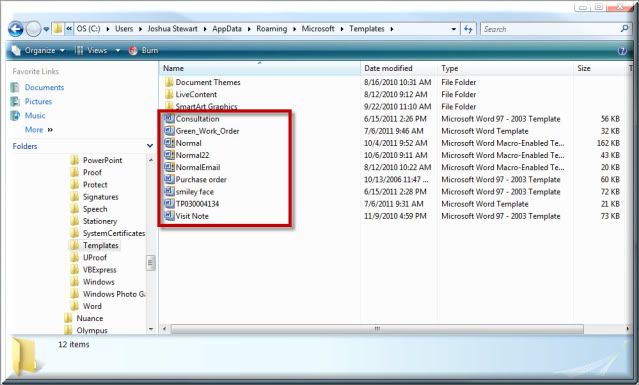This screenshot has height=385, width=639.
Task: Expand the arrow after Microsoft breadcrumb
Action: pos(342,29)
